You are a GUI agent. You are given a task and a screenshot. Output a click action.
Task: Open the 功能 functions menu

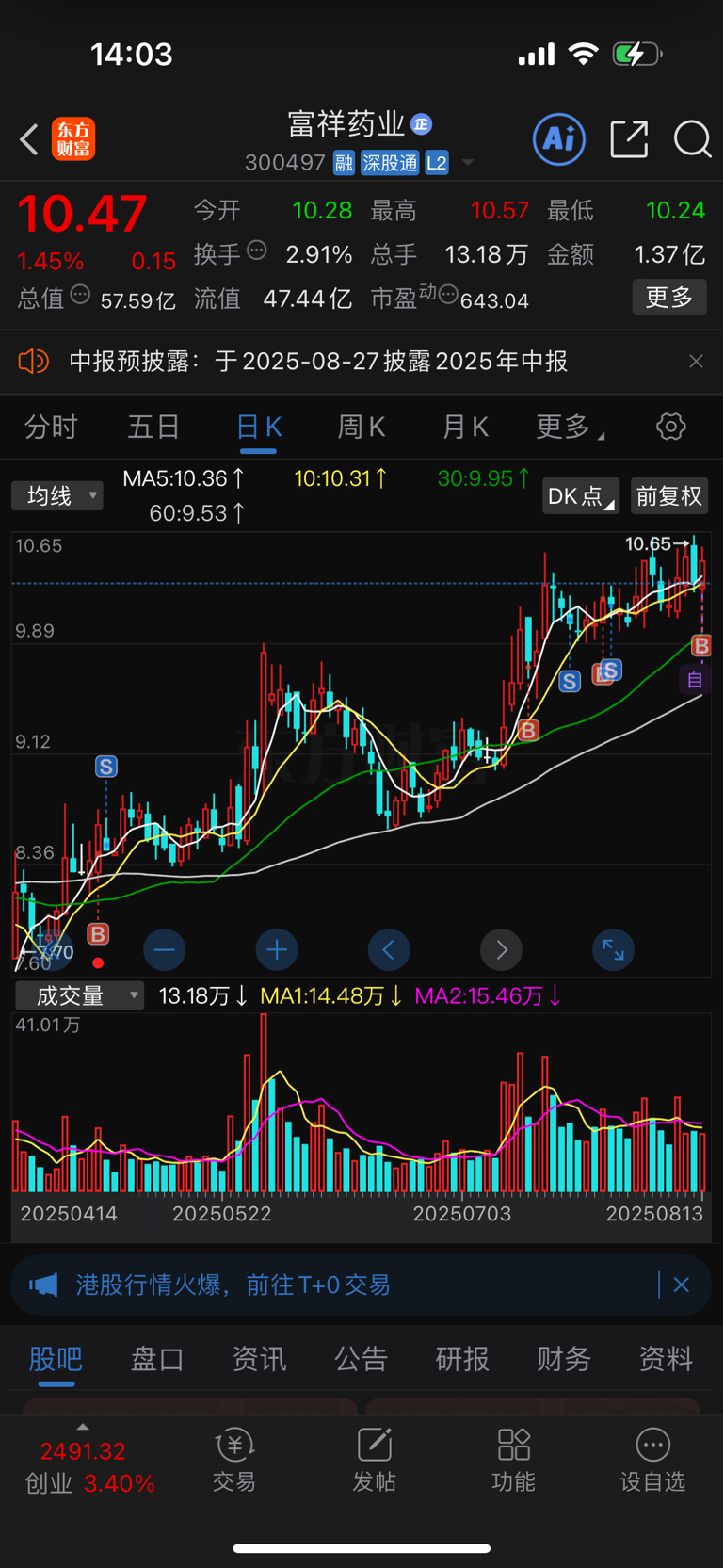pyautogui.click(x=513, y=1461)
